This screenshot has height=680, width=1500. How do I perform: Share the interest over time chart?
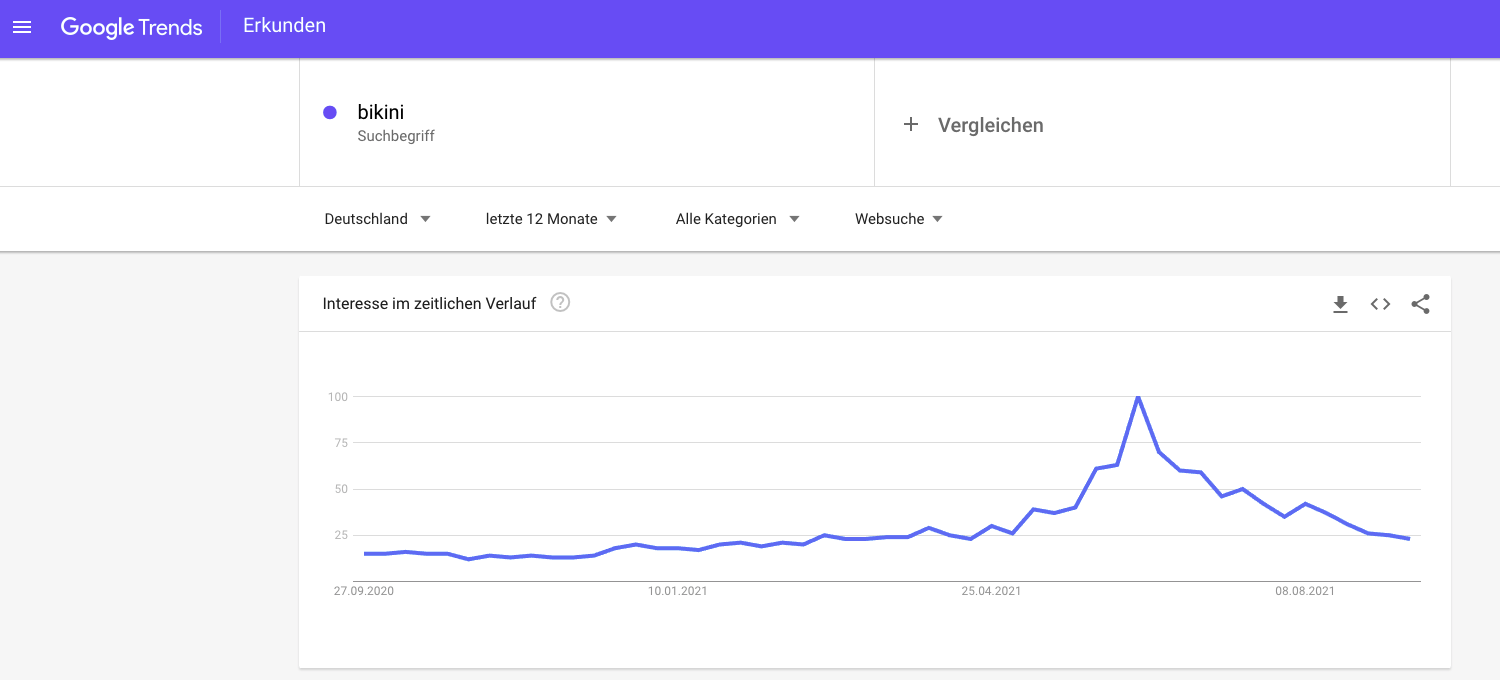click(x=1420, y=304)
